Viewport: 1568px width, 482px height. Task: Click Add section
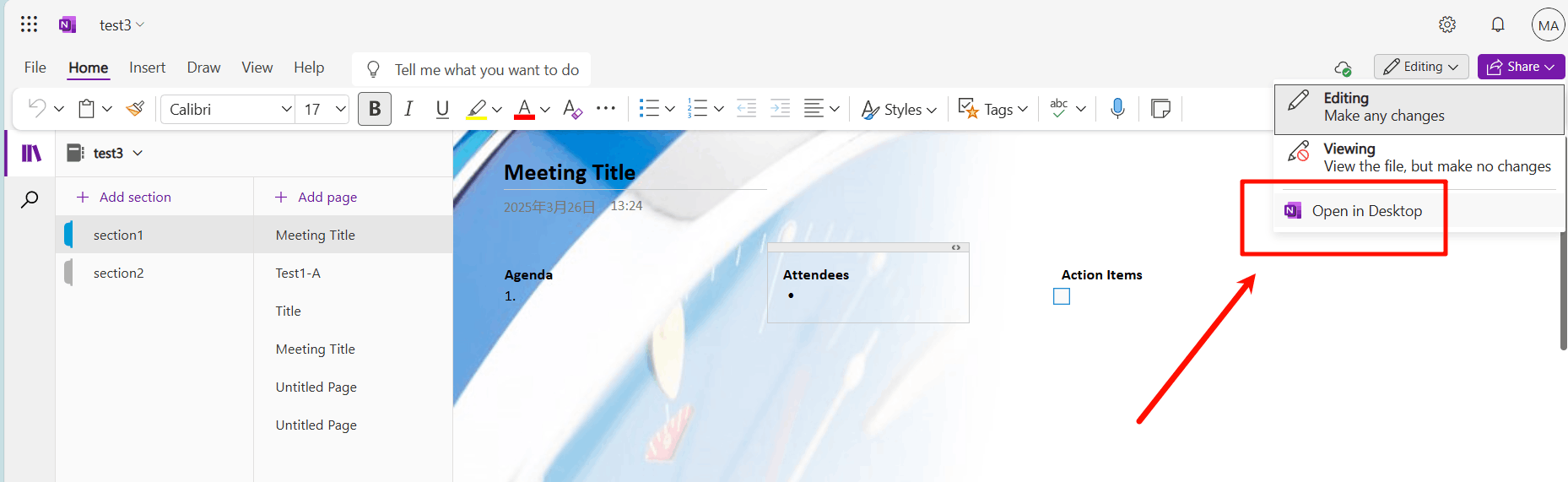coord(124,197)
